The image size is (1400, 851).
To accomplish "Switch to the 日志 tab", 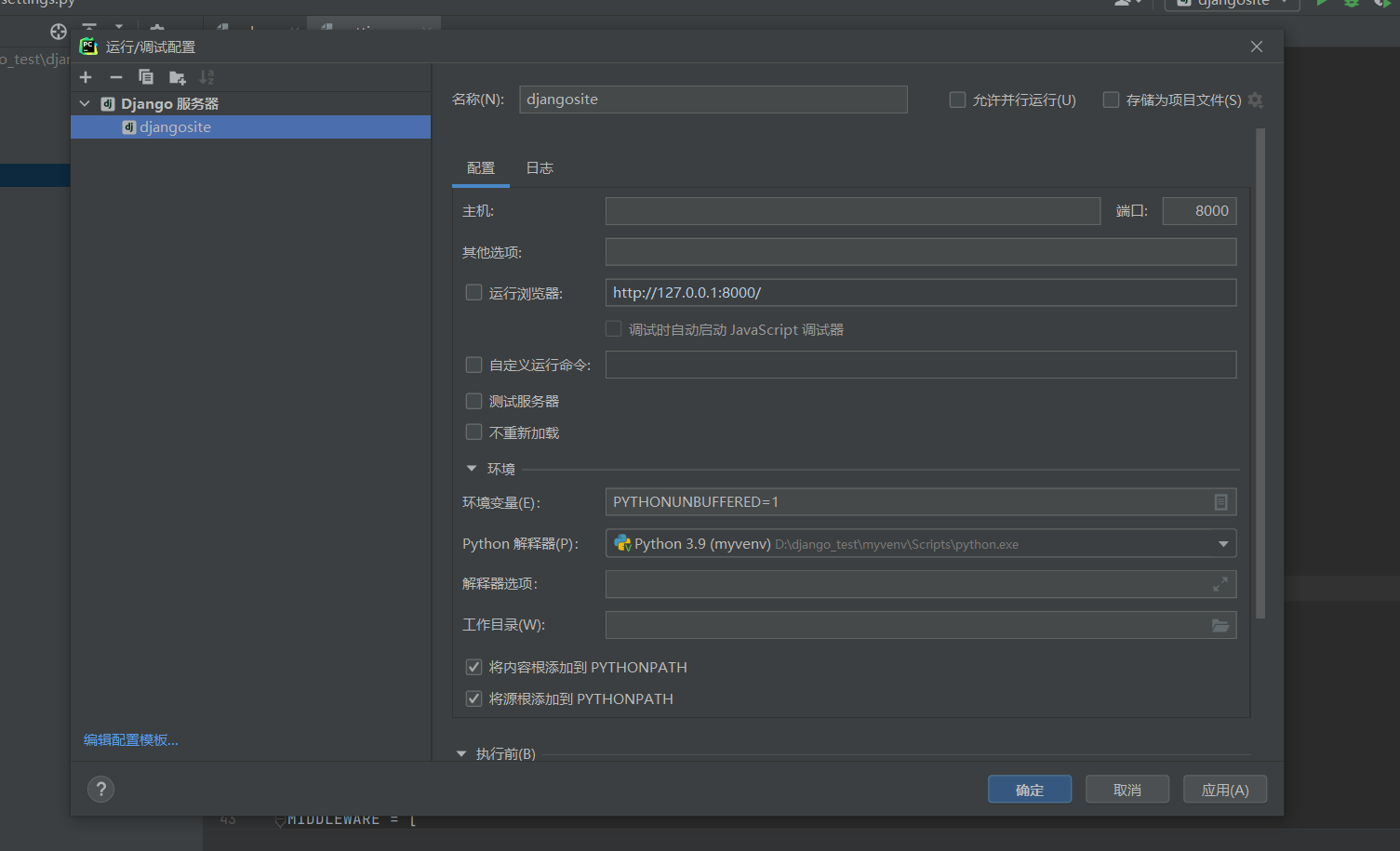I will [540, 168].
